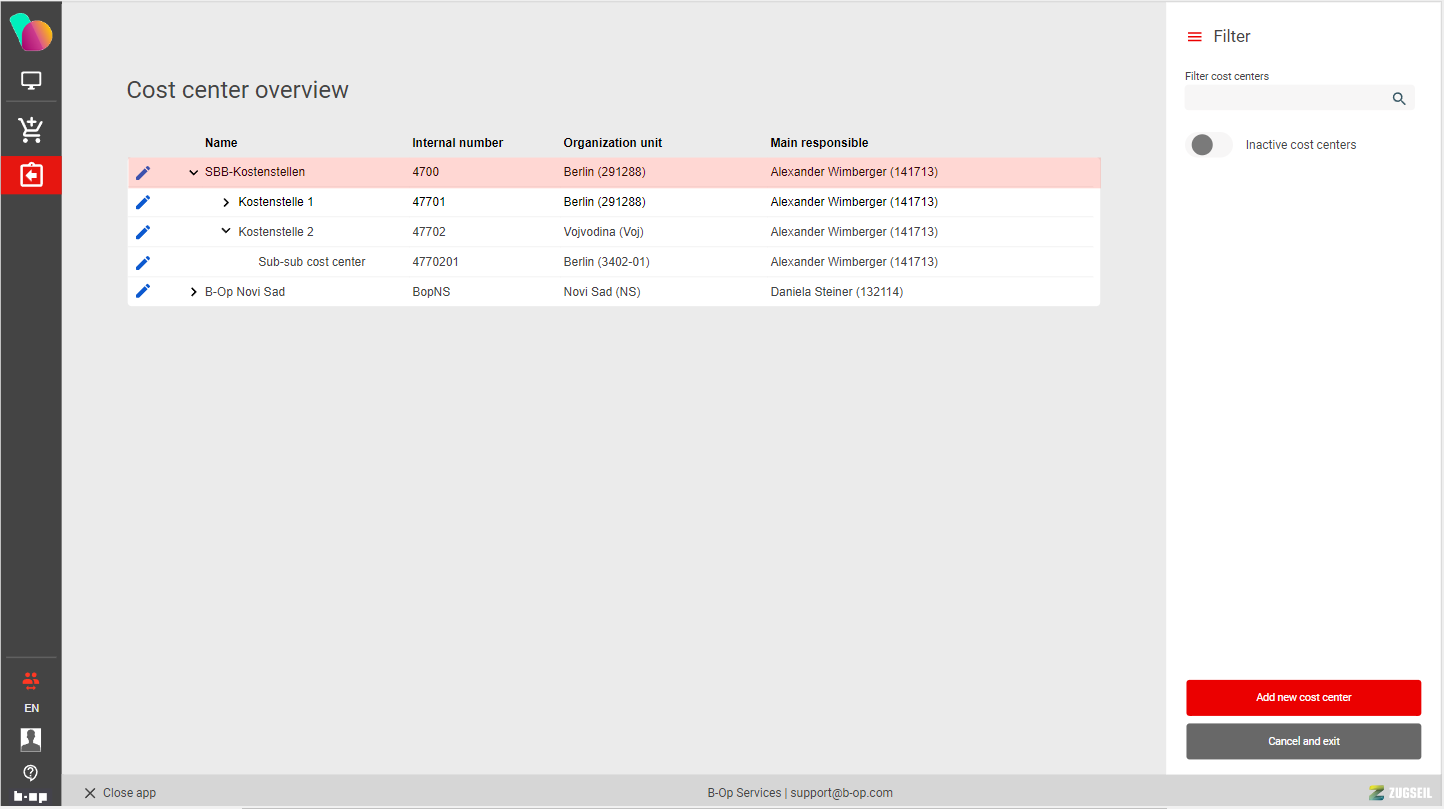1444x809 pixels.
Task: Open the help question mark icon
Action: pyautogui.click(x=31, y=773)
